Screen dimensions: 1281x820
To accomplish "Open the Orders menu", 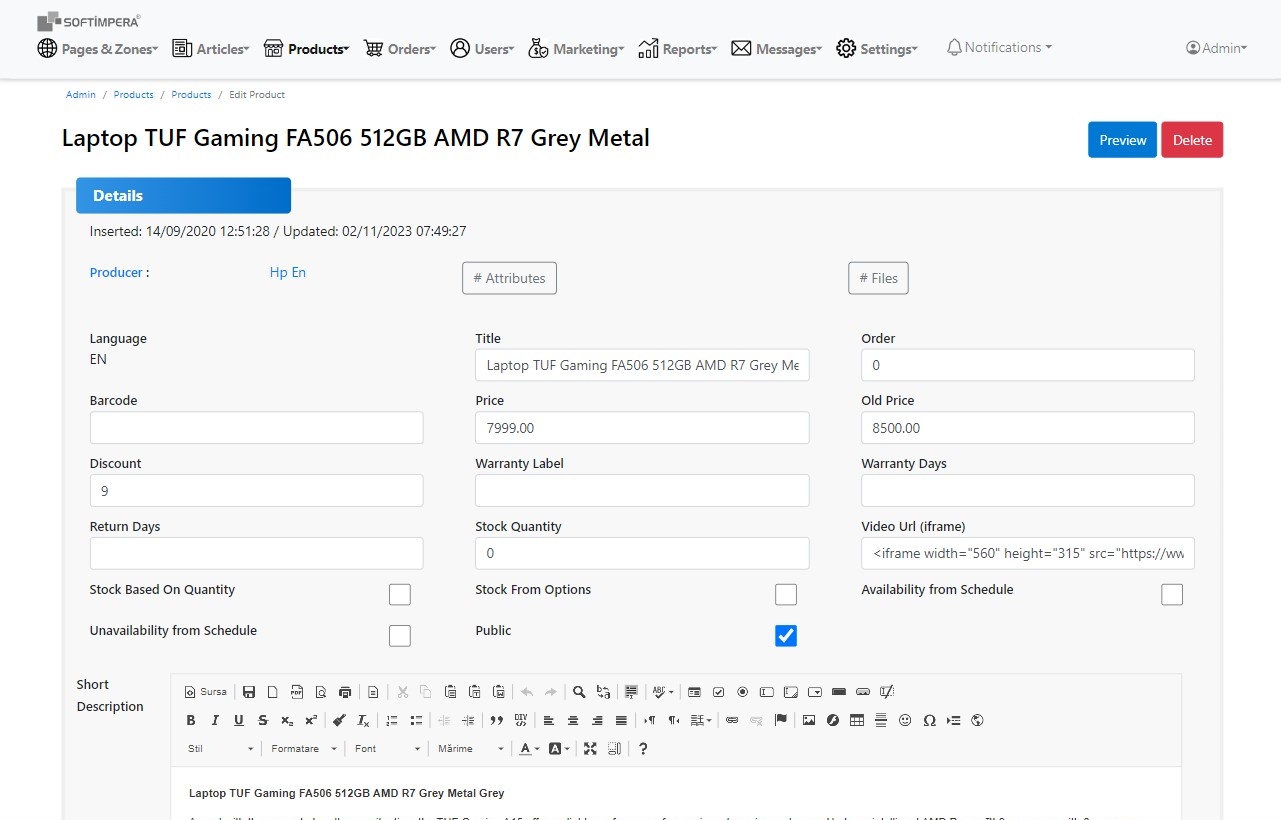I will [399, 48].
